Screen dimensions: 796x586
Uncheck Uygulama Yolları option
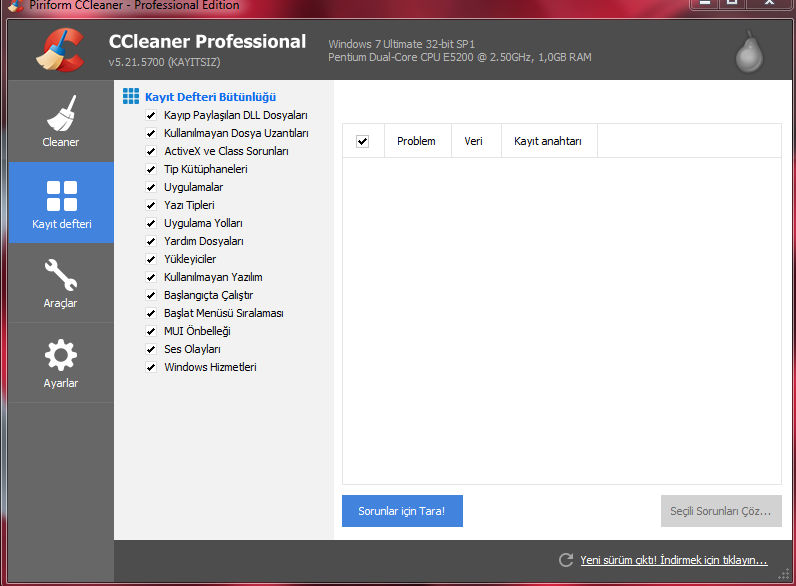tap(151, 223)
